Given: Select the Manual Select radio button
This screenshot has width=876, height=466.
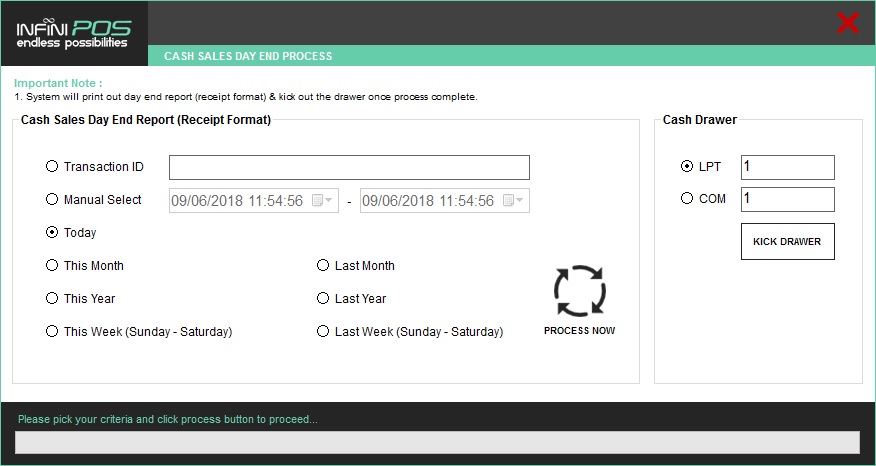Looking at the screenshot, I should (x=52, y=199).
